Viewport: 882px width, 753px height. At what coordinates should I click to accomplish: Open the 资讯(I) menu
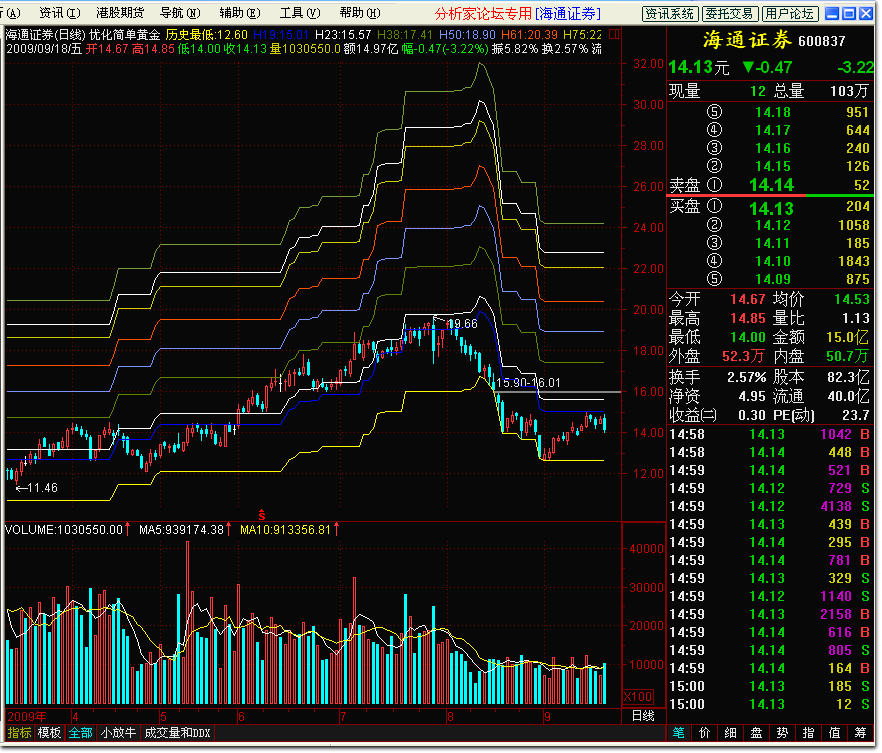[60, 13]
